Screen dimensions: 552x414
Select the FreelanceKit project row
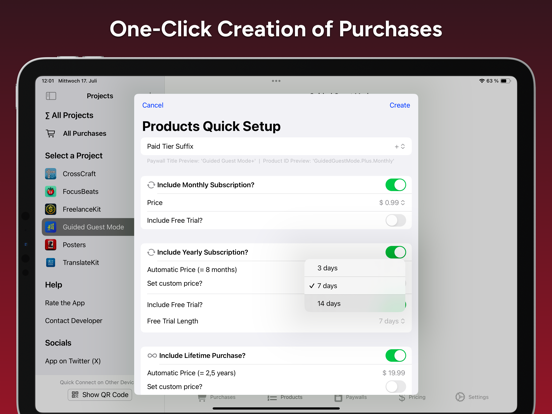click(x=88, y=209)
